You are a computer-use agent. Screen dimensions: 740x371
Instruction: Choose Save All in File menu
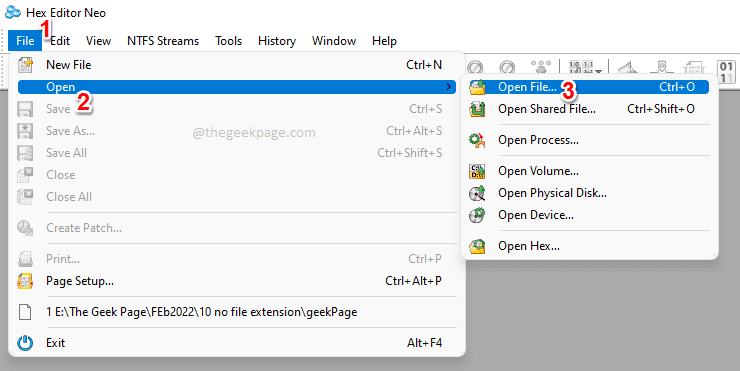[x=237, y=153]
